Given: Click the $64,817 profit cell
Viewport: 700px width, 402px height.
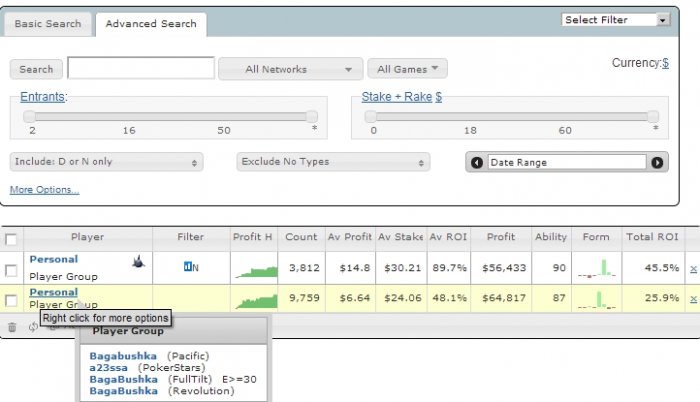Looking at the screenshot, I should tap(504, 298).
